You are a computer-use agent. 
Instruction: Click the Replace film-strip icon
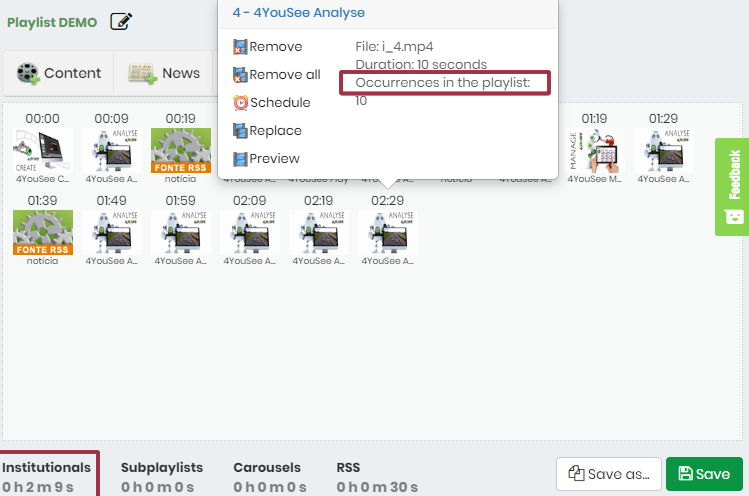click(x=240, y=130)
